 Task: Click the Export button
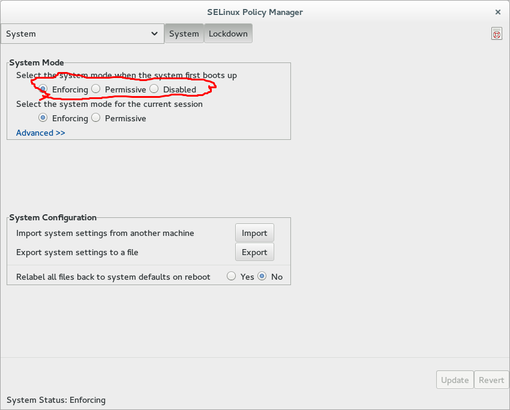(x=254, y=252)
